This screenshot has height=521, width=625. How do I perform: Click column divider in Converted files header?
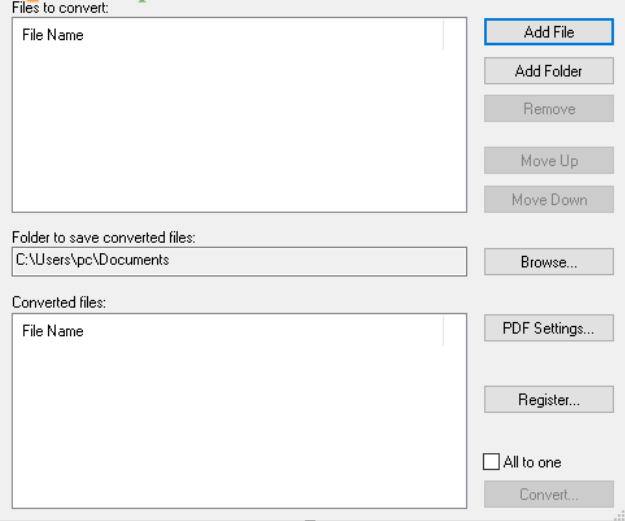point(443,331)
